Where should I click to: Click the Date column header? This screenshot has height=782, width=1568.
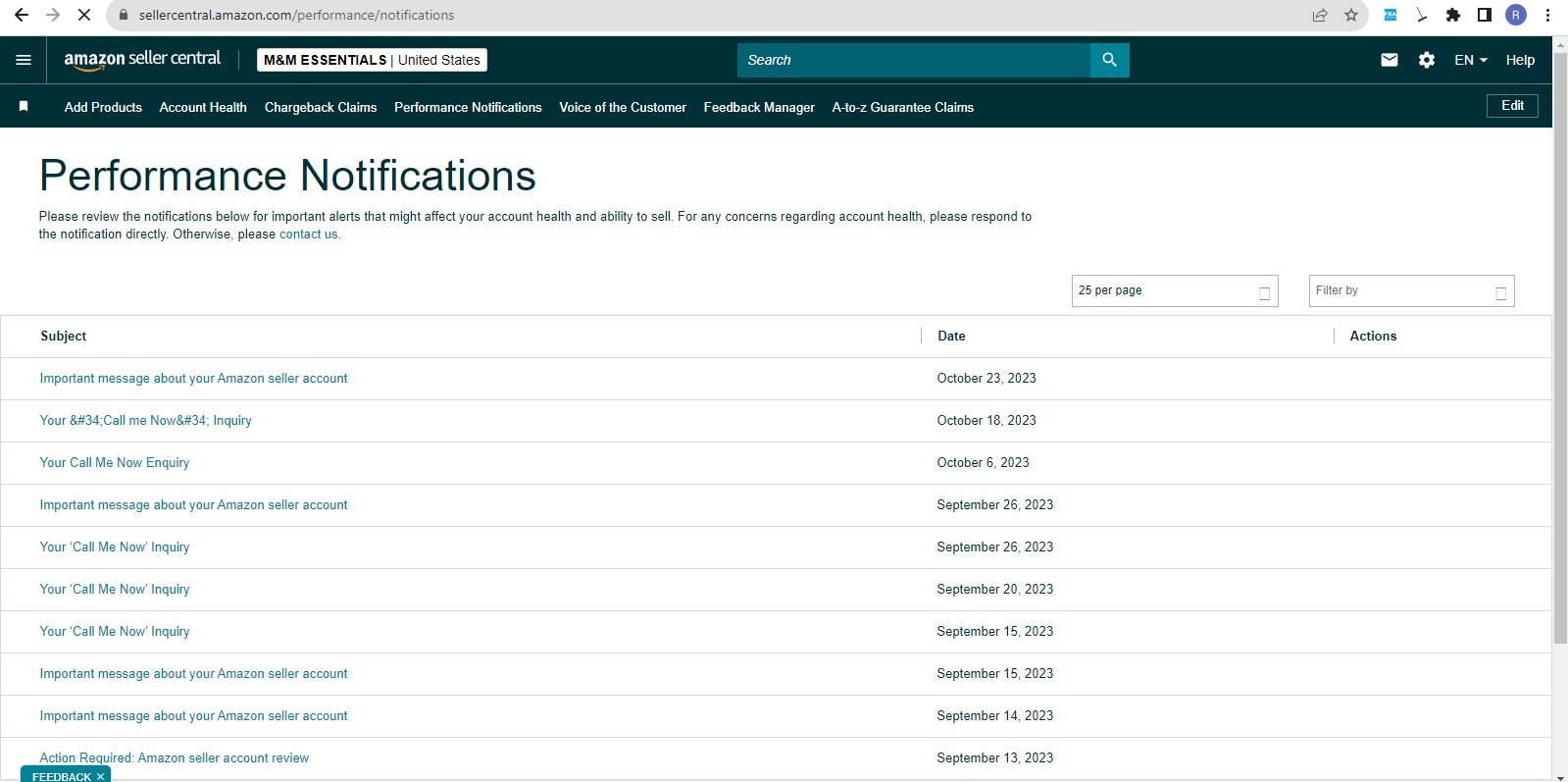951,337
